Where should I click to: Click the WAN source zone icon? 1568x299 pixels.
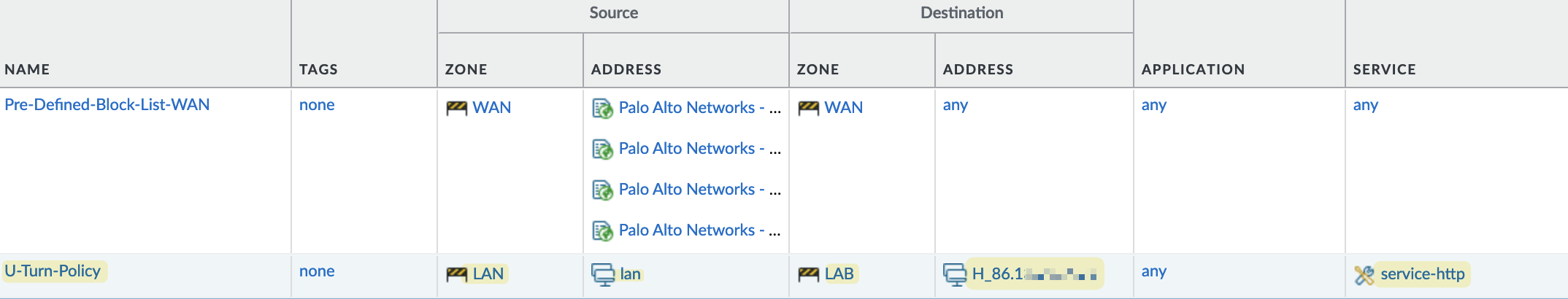coord(456,109)
